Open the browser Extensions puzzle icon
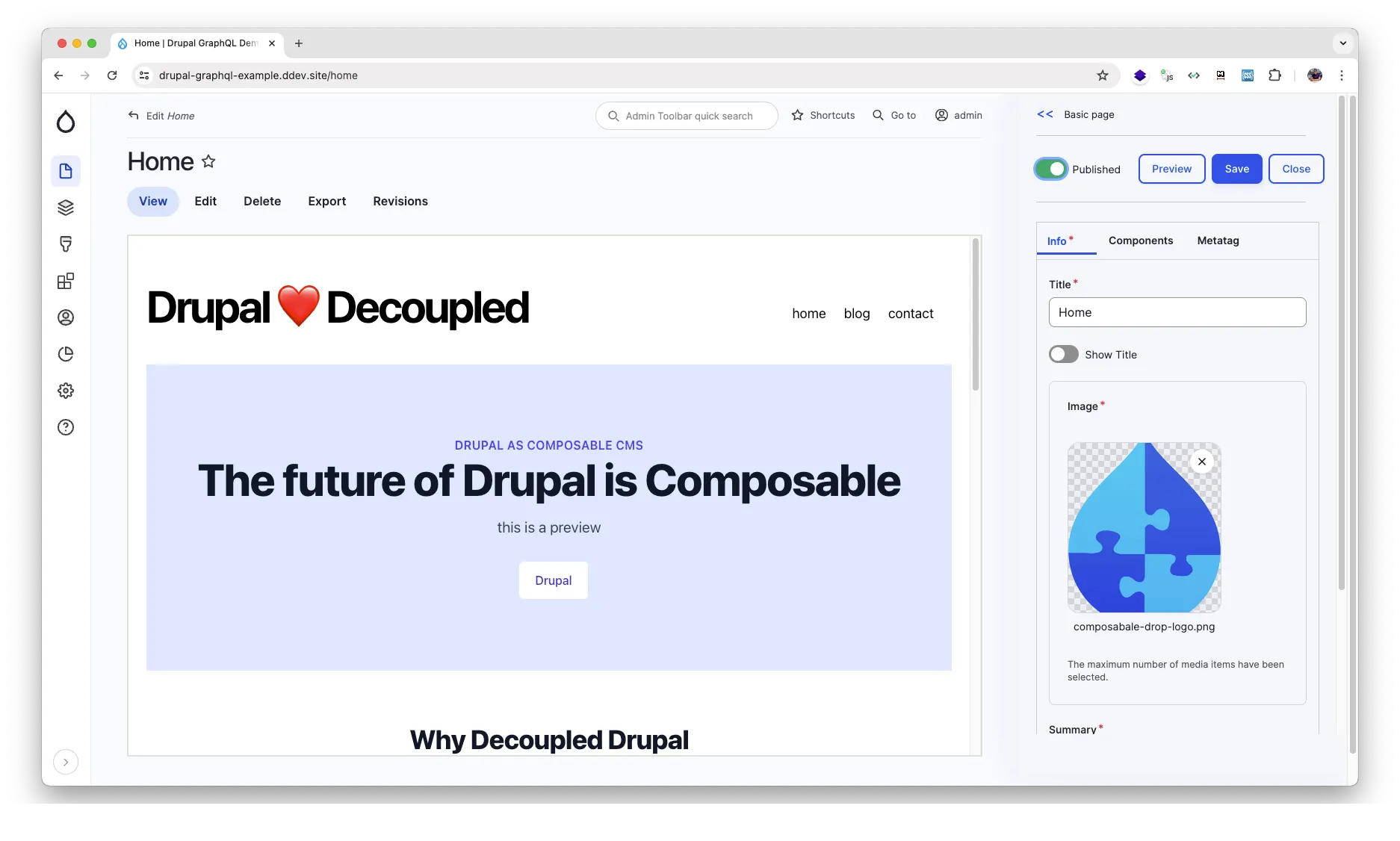 1274,75
